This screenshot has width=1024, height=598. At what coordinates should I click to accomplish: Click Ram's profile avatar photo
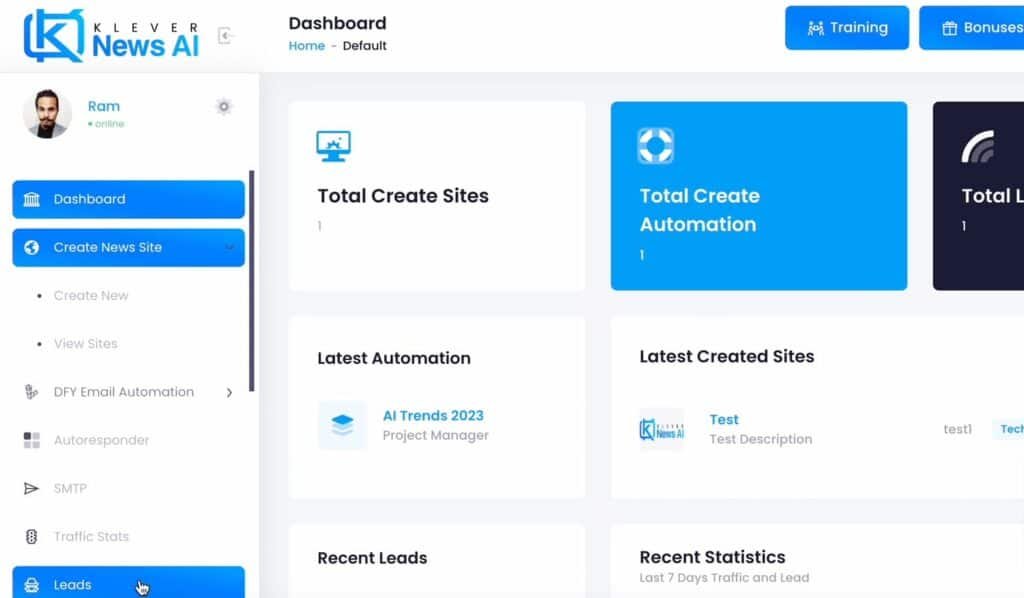click(47, 113)
